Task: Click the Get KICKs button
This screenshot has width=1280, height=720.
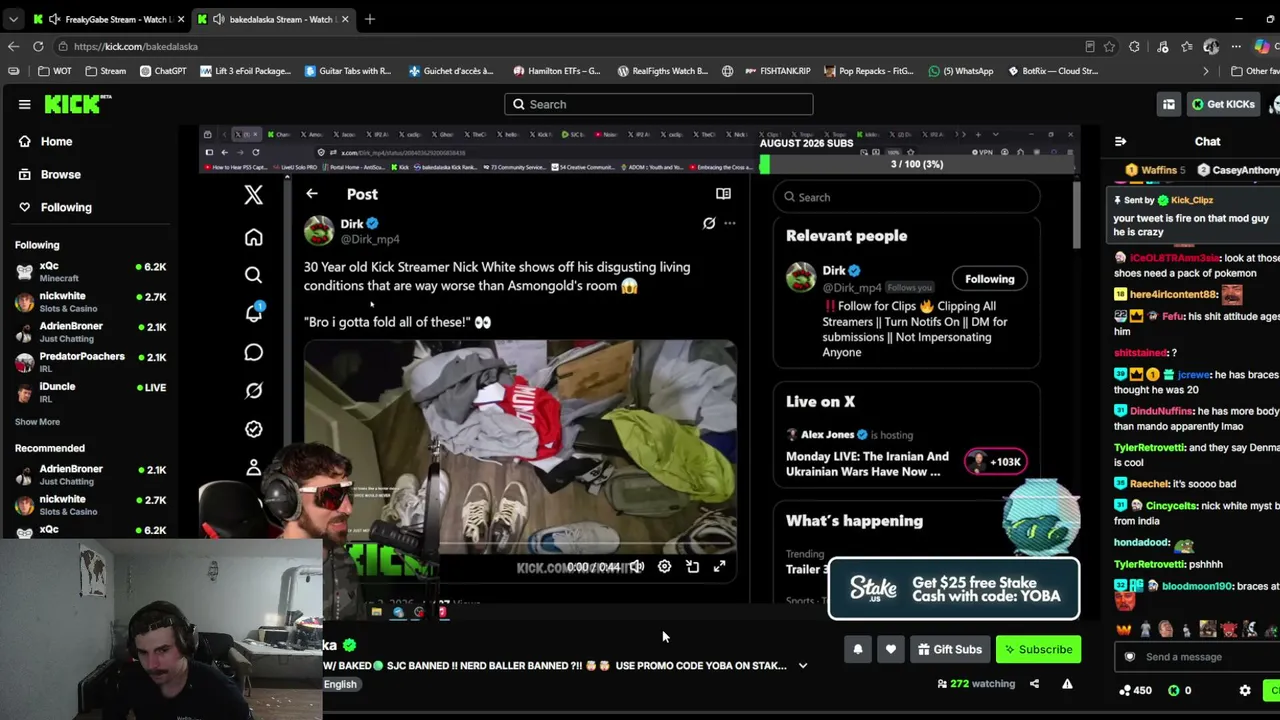Action: coord(1222,104)
